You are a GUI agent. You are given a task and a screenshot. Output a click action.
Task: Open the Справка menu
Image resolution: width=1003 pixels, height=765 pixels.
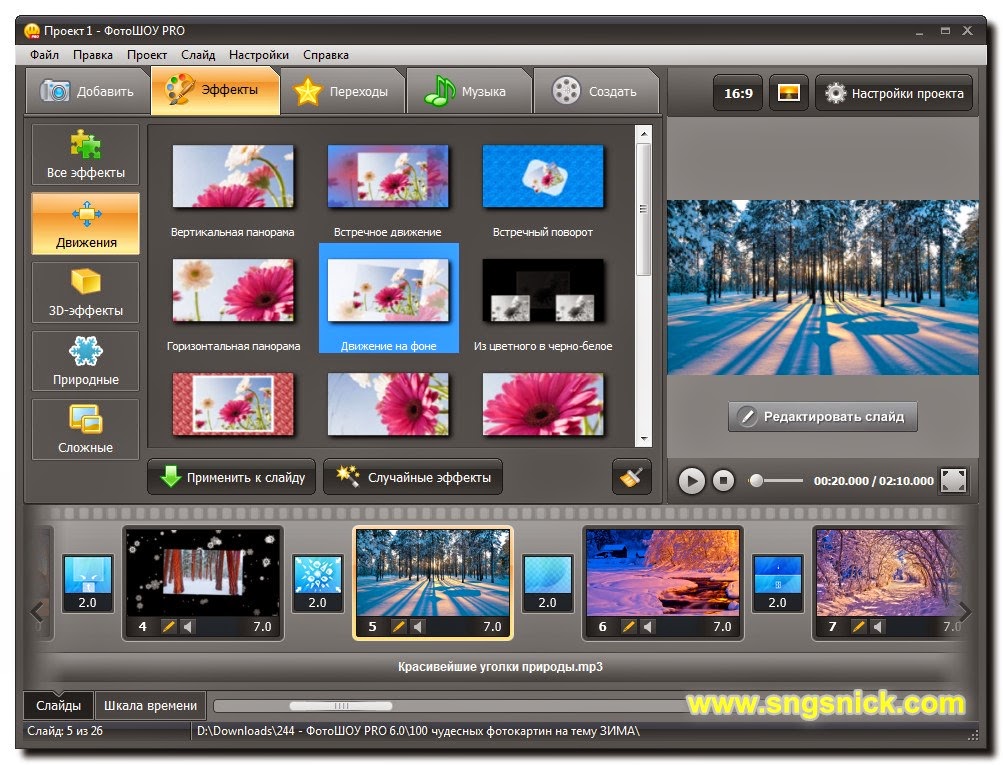pos(326,55)
